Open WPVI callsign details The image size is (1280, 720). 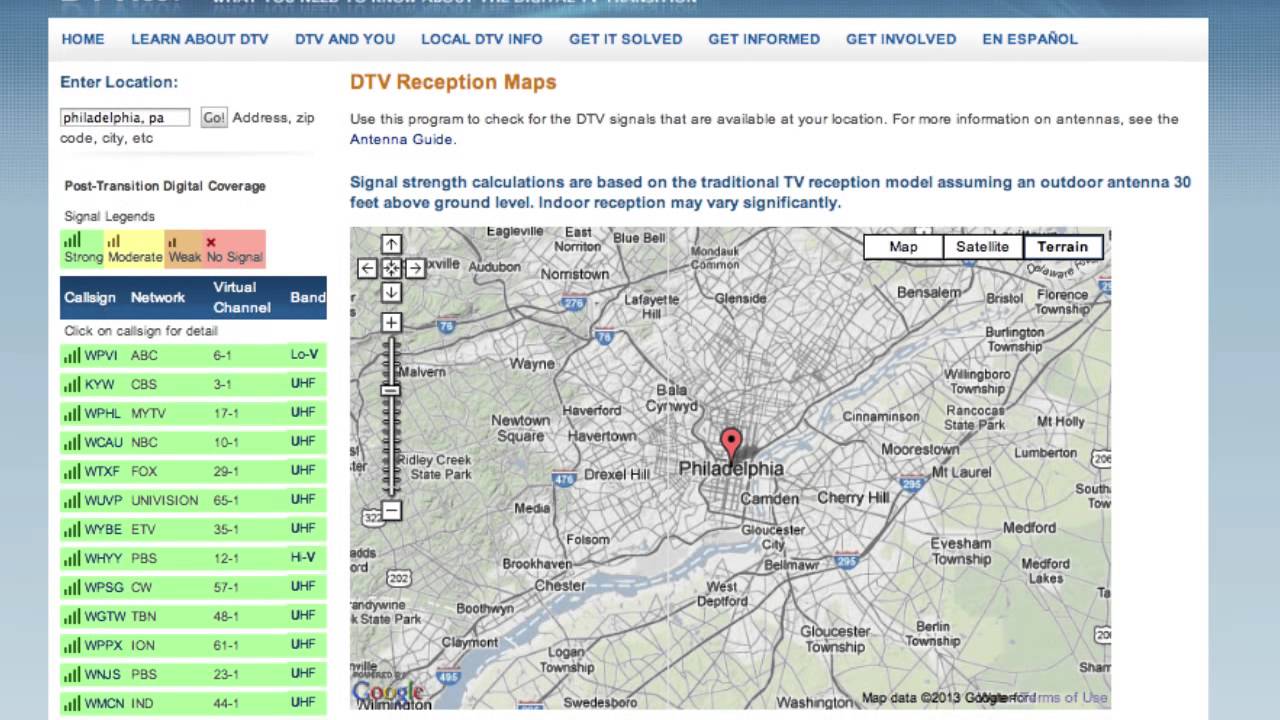pyautogui.click(x=101, y=355)
